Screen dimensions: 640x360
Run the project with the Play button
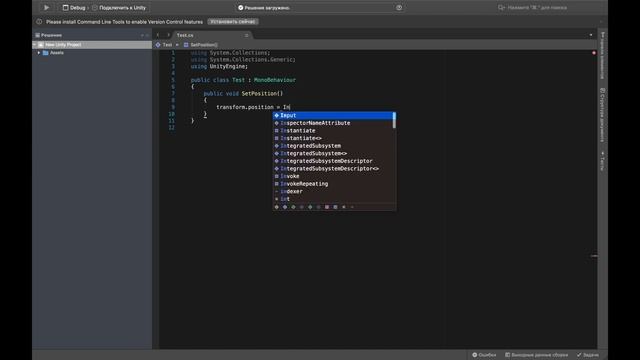46,7
